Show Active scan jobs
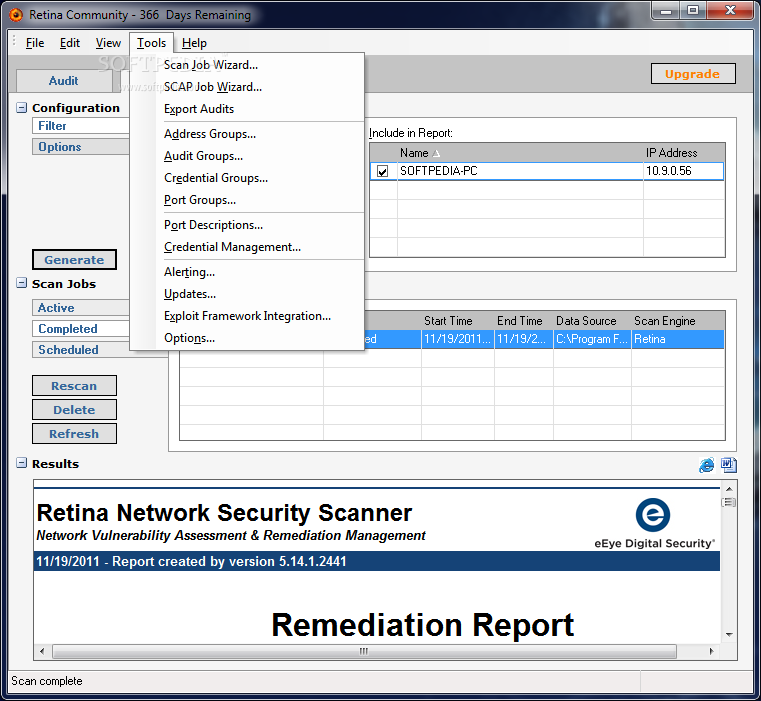Image resolution: width=761 pixels, height=701 pixels. tap(81, 308)
